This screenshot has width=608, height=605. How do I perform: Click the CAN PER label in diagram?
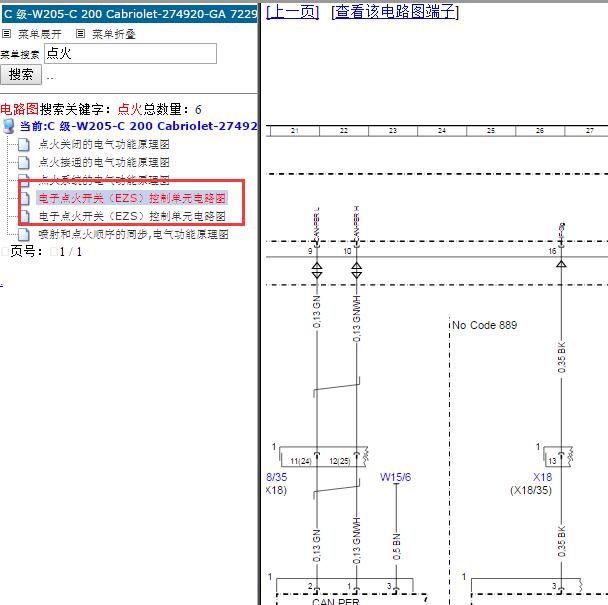(x=336, y=601)
